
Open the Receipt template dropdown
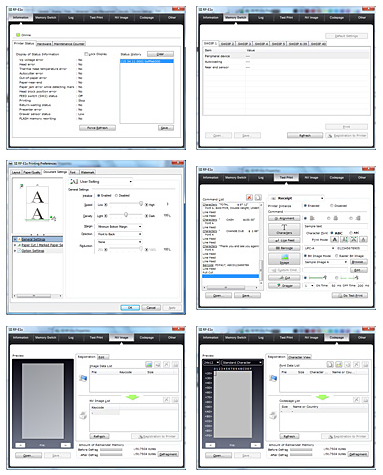(296, 198)
